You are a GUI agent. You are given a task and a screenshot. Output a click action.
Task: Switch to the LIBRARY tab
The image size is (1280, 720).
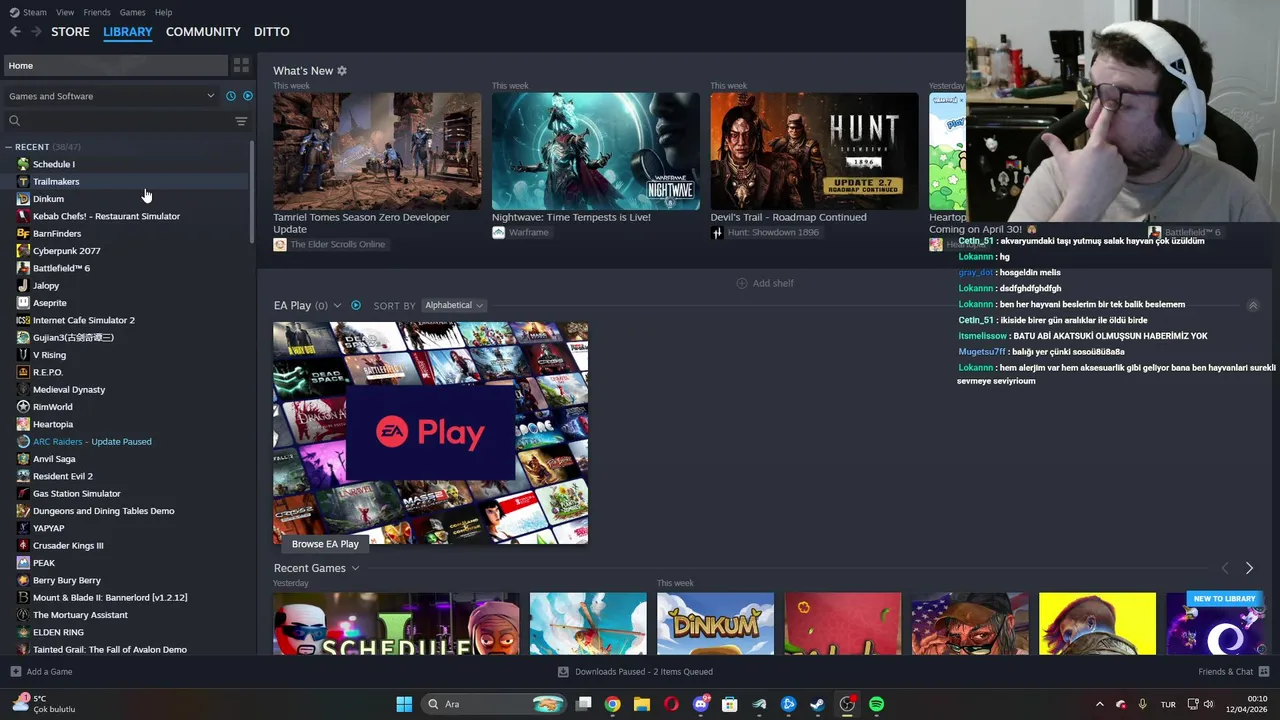pyautogui.click(x=128, y=32)
